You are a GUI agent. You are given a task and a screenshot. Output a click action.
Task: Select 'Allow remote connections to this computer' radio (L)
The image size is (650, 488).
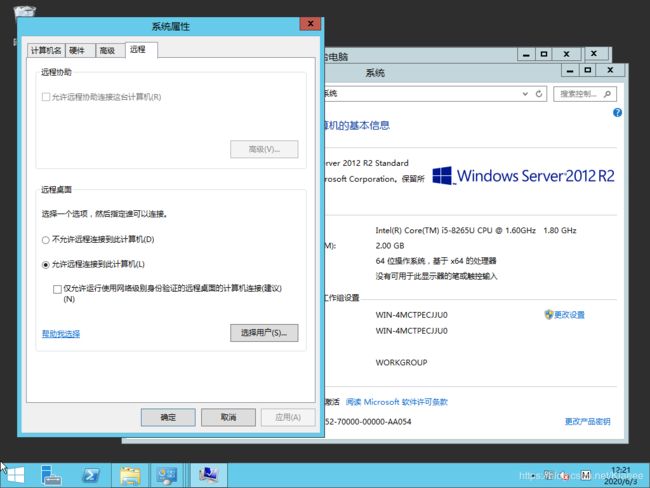(x=46, y=265)
